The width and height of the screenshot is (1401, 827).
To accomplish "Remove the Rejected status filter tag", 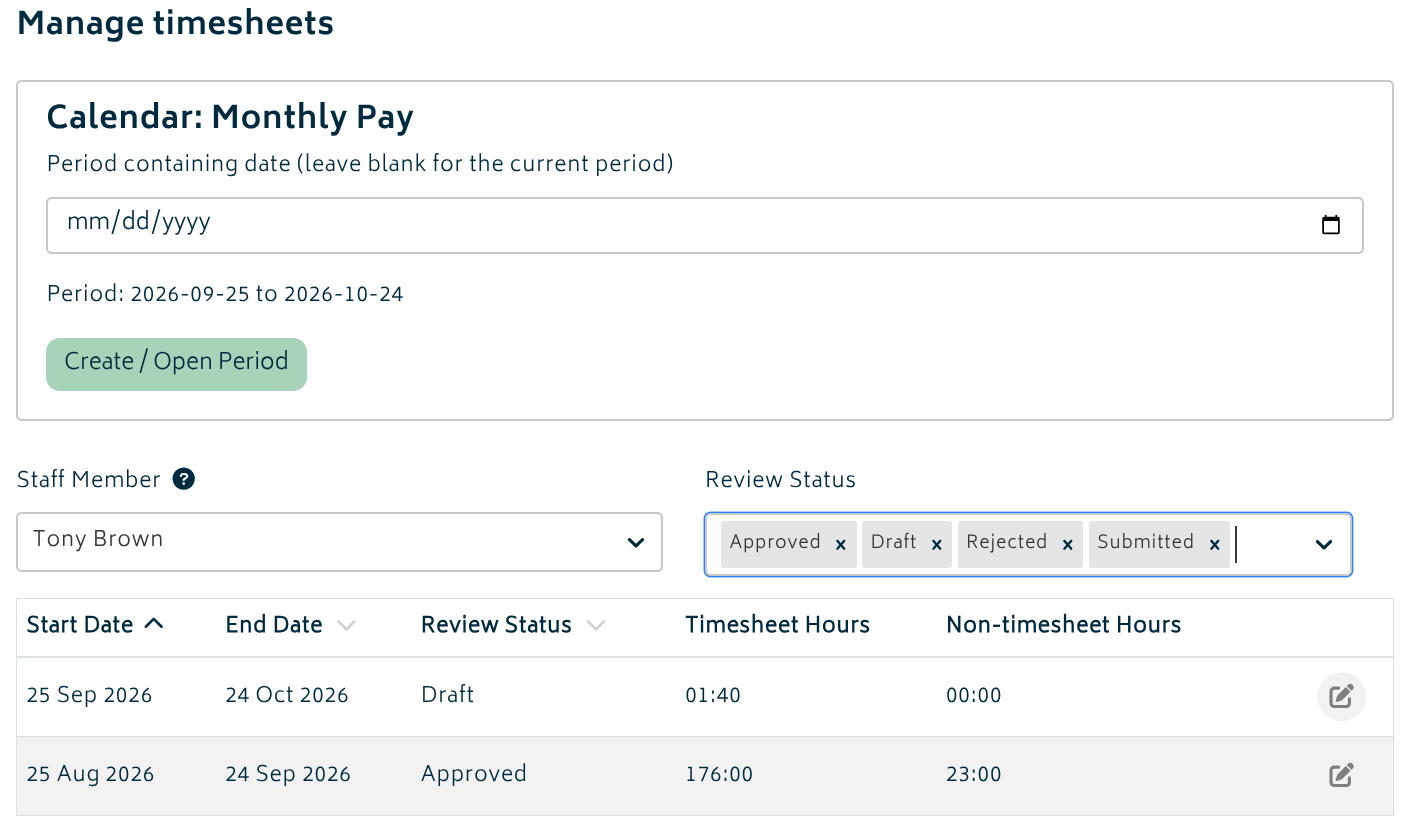I will click(x=1067, y=544).
